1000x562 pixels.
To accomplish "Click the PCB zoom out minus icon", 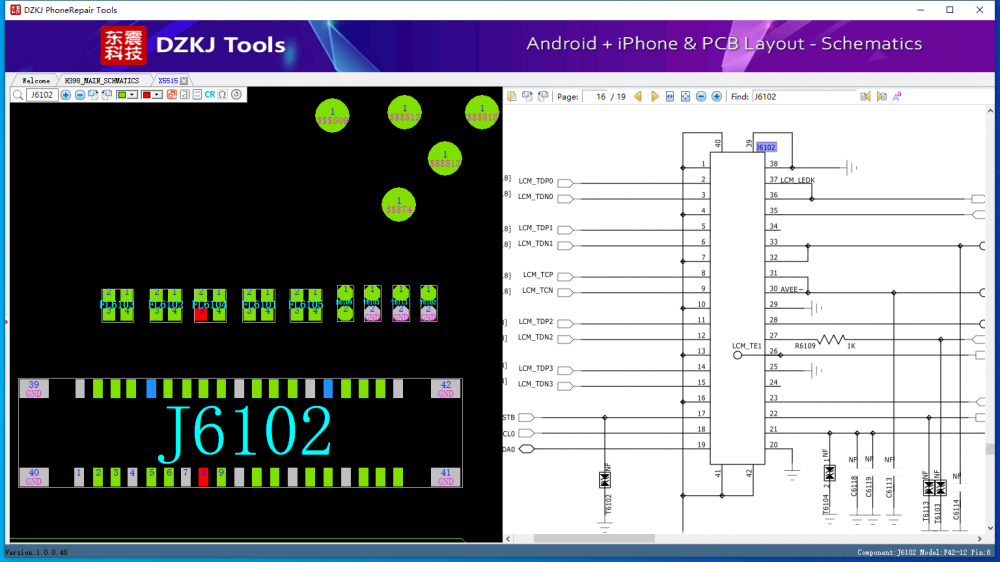I will coord(80,95).
